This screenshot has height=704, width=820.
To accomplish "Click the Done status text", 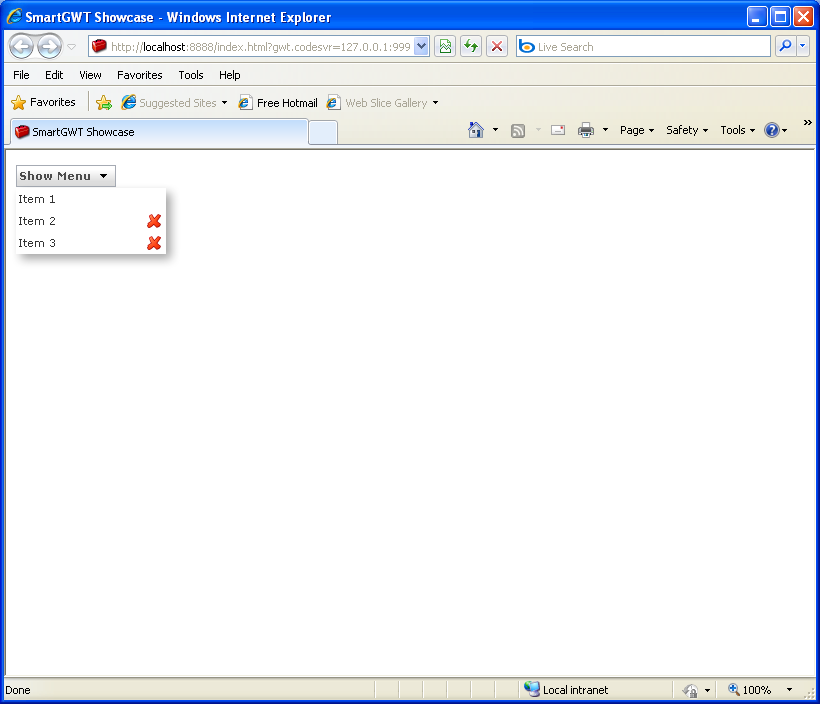I will pyautogui.click(x=17, y=690).
